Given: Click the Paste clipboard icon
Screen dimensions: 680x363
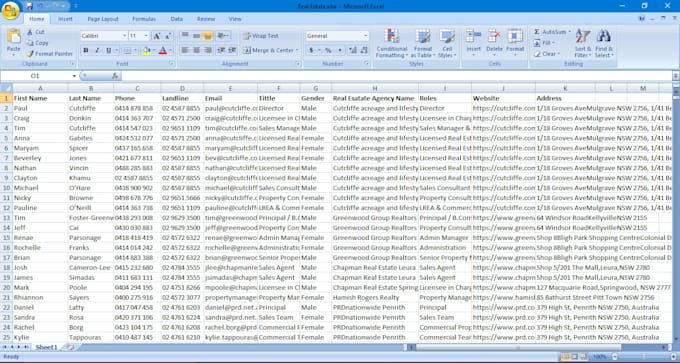Looking at the screenshot, I should [x=13, y=37].
